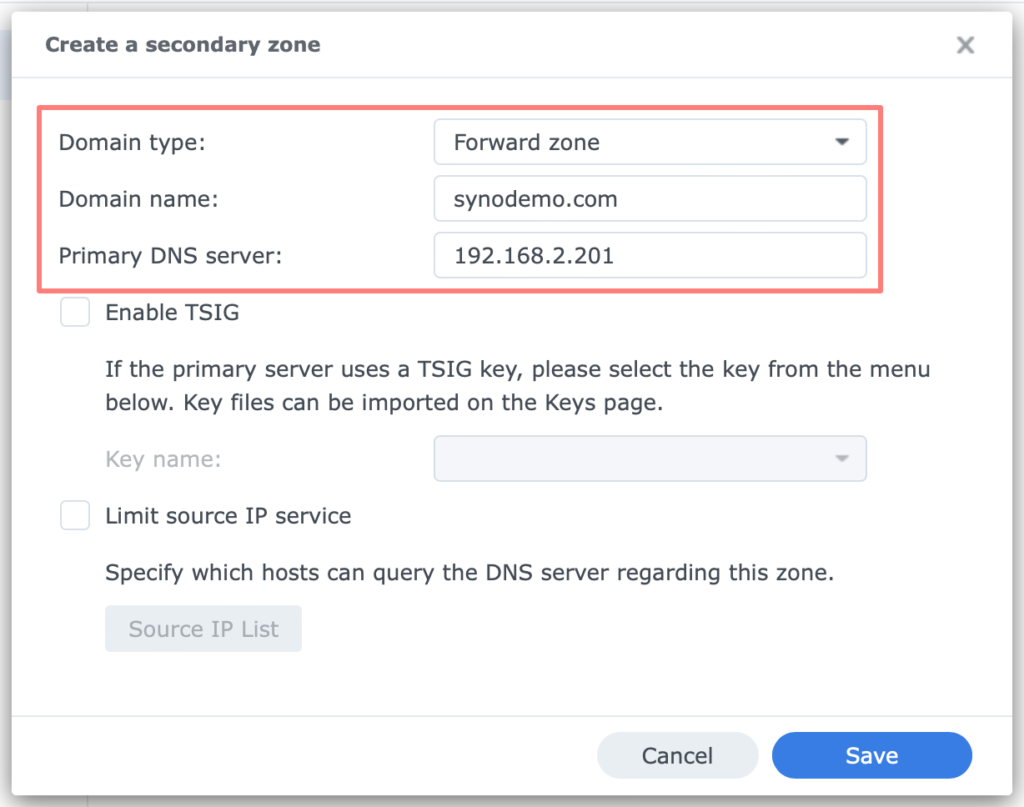This screenshot has width=1024, height=807.
Task: Click the dialog title 'Create a secondary zone'
Action: click(x=183, y=45)
